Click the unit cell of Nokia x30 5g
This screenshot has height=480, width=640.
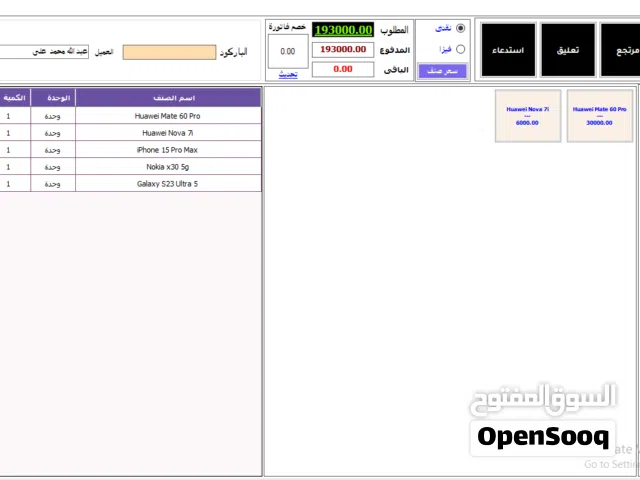click(x=53, y=167)
